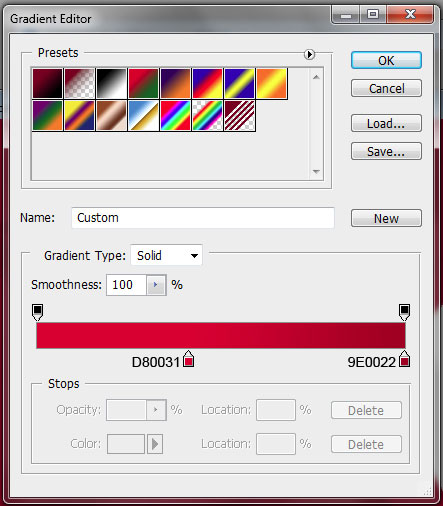Choose the transparent stripes preset
This screenshot has height=506, width=443.
tap(239, 115)
